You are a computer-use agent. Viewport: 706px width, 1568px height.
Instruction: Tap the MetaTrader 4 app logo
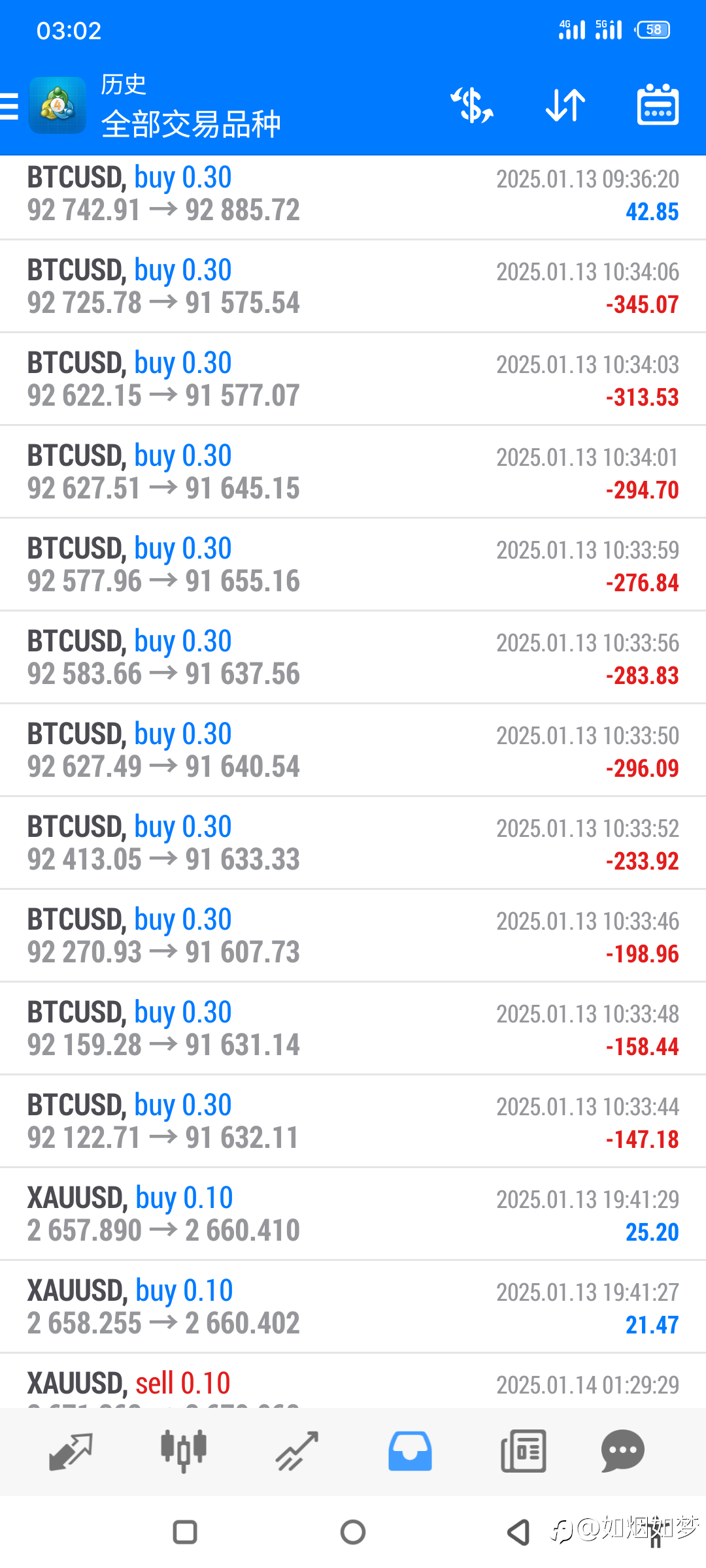[58, 105]
